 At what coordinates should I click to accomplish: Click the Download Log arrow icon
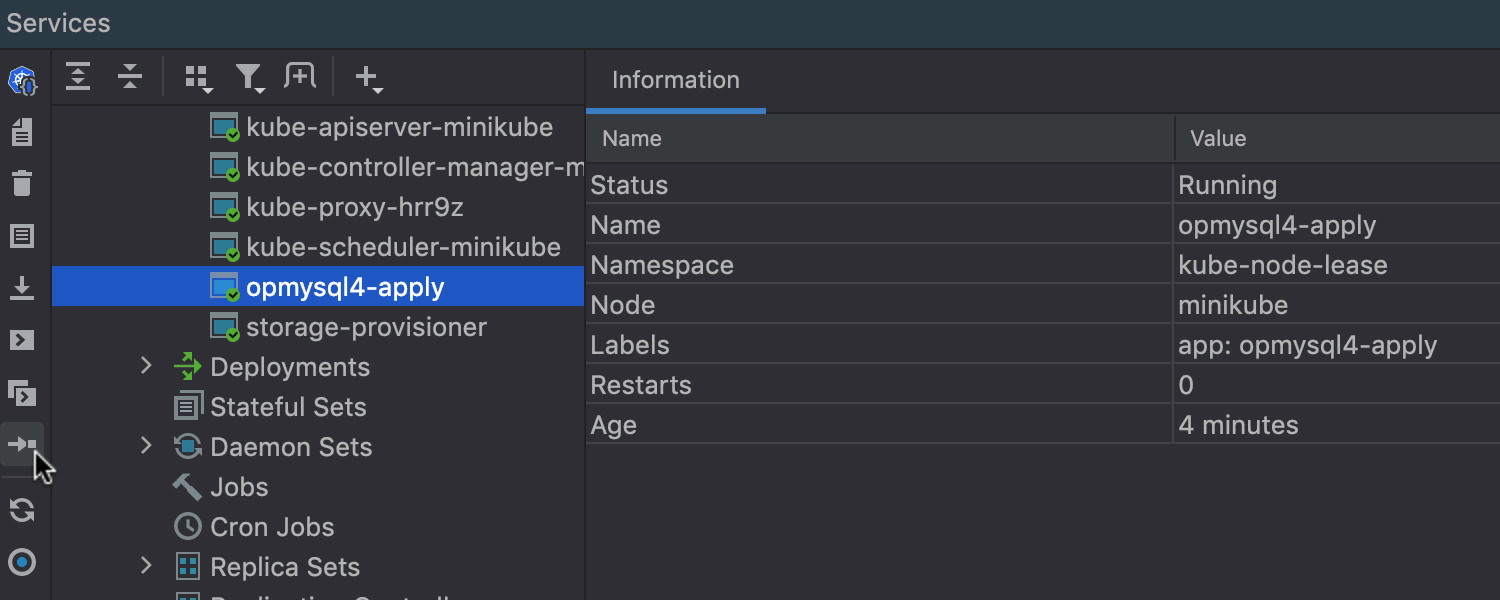point(22,288)
